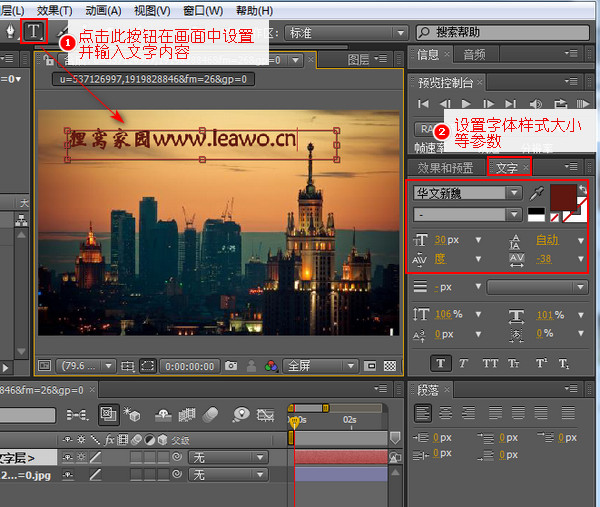Hide the text layer eye toggle
The image size is (600, 507).
tap(68, 457)
